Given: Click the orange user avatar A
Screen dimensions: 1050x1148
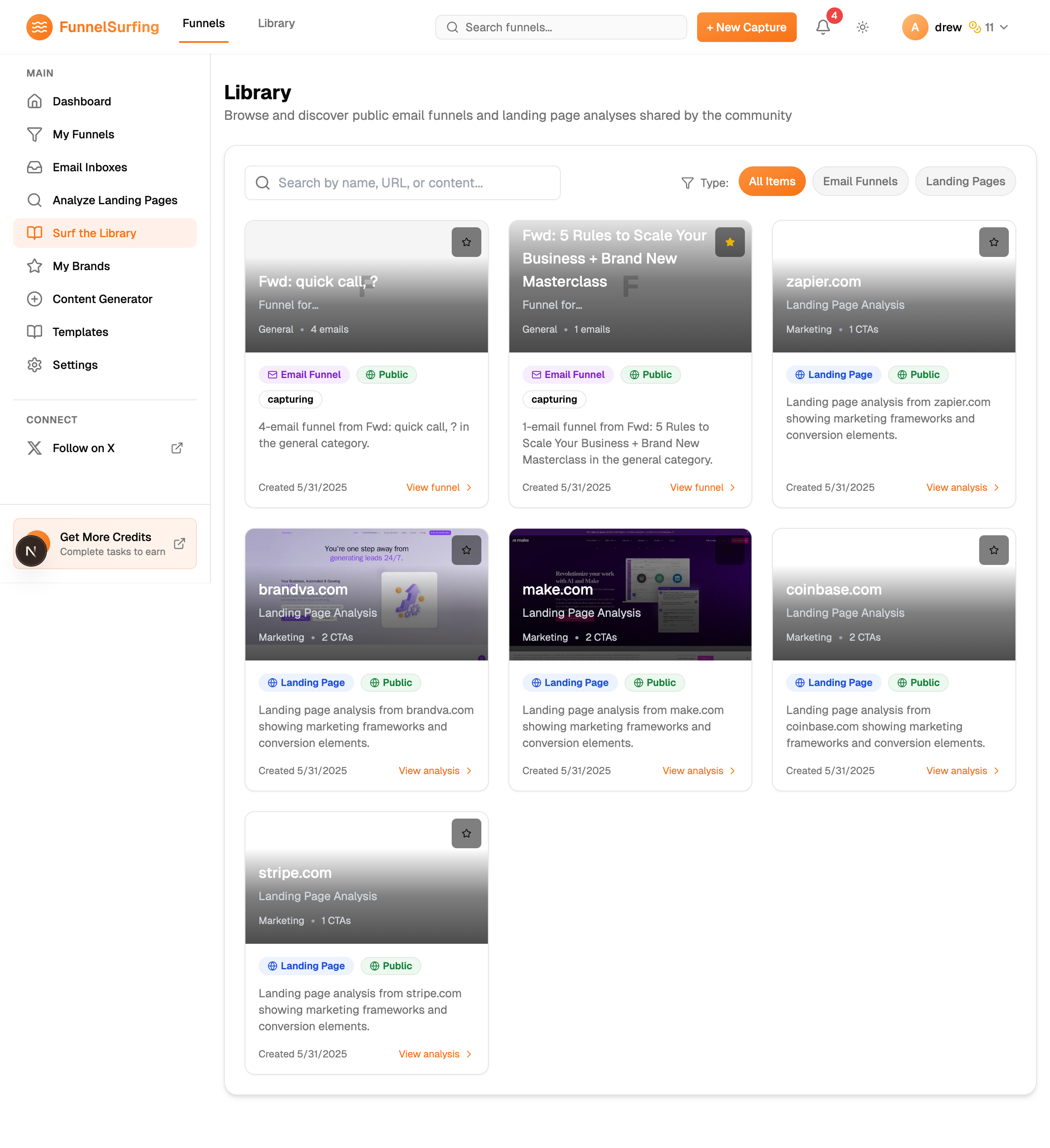Looking at the screenshot, I should point(915,27).
